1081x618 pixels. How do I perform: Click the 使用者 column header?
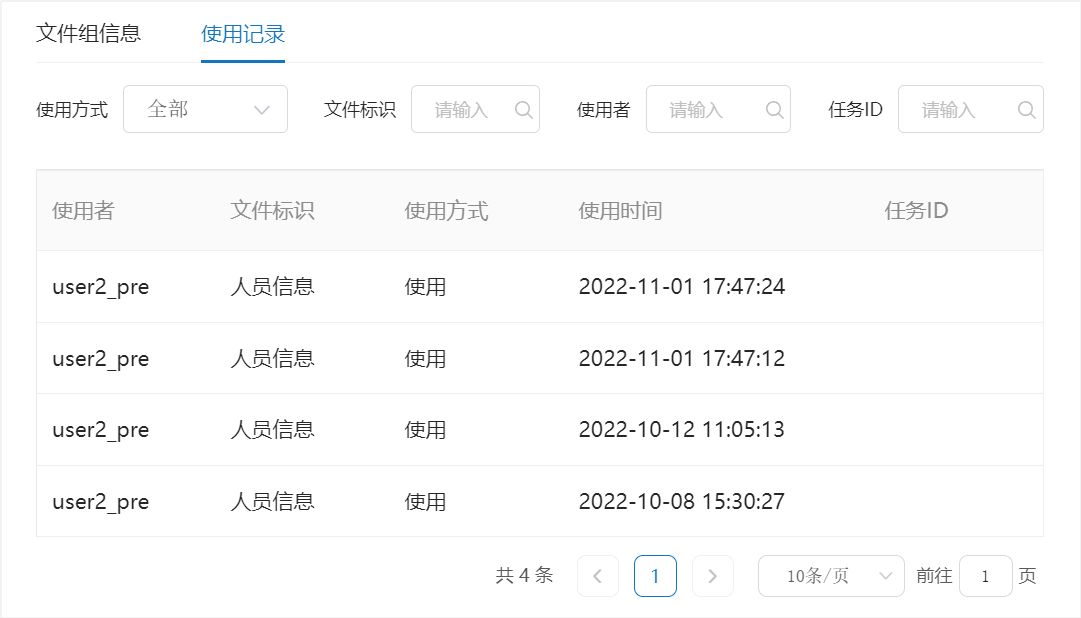pyautogui.click(x=83, y=211)
